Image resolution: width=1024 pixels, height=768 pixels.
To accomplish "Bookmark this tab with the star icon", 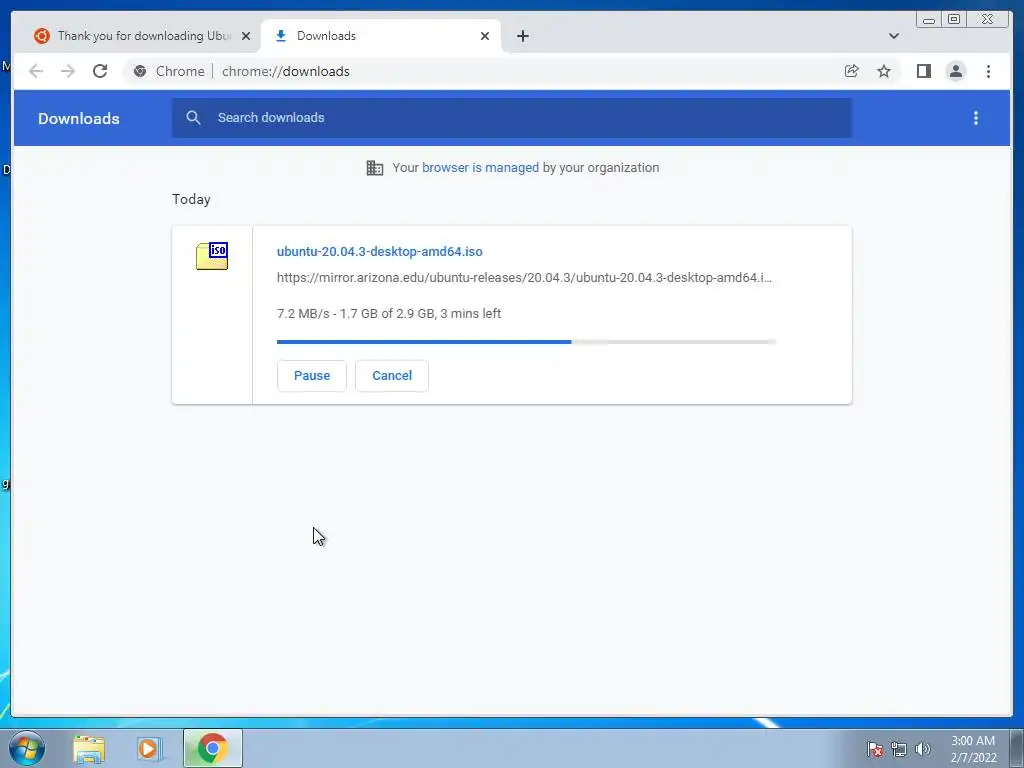I will (x=884, y=71).
